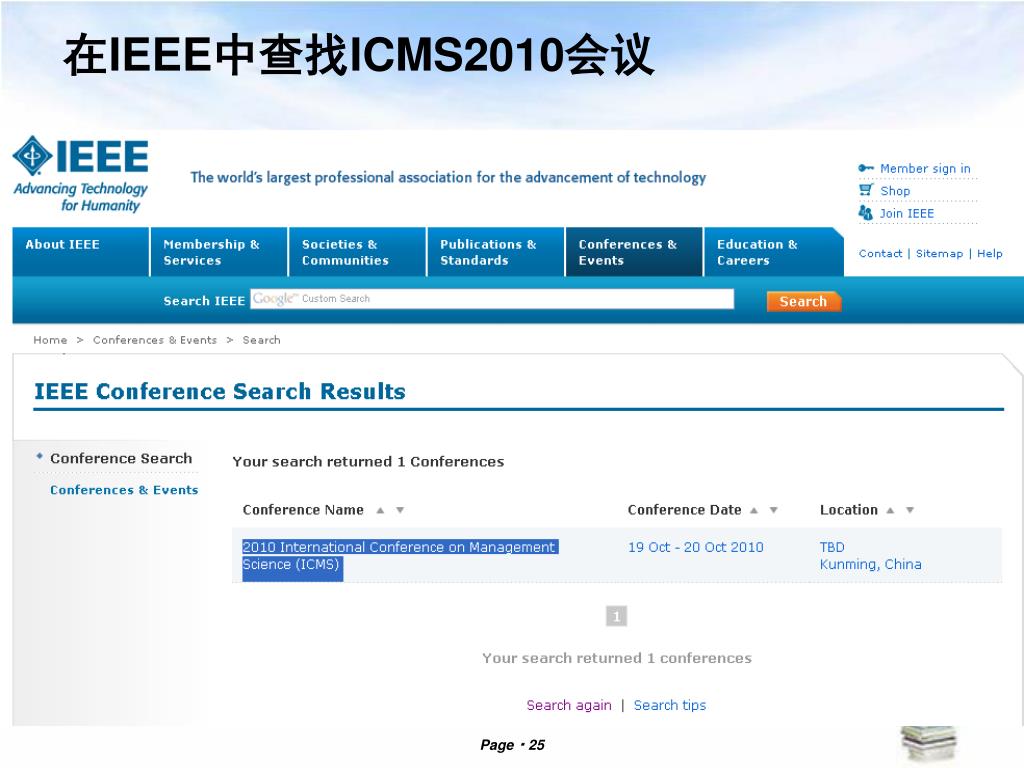Click the Member sign in key icon
Screen dimensions: 1024x768
click(x=866, y=168)
